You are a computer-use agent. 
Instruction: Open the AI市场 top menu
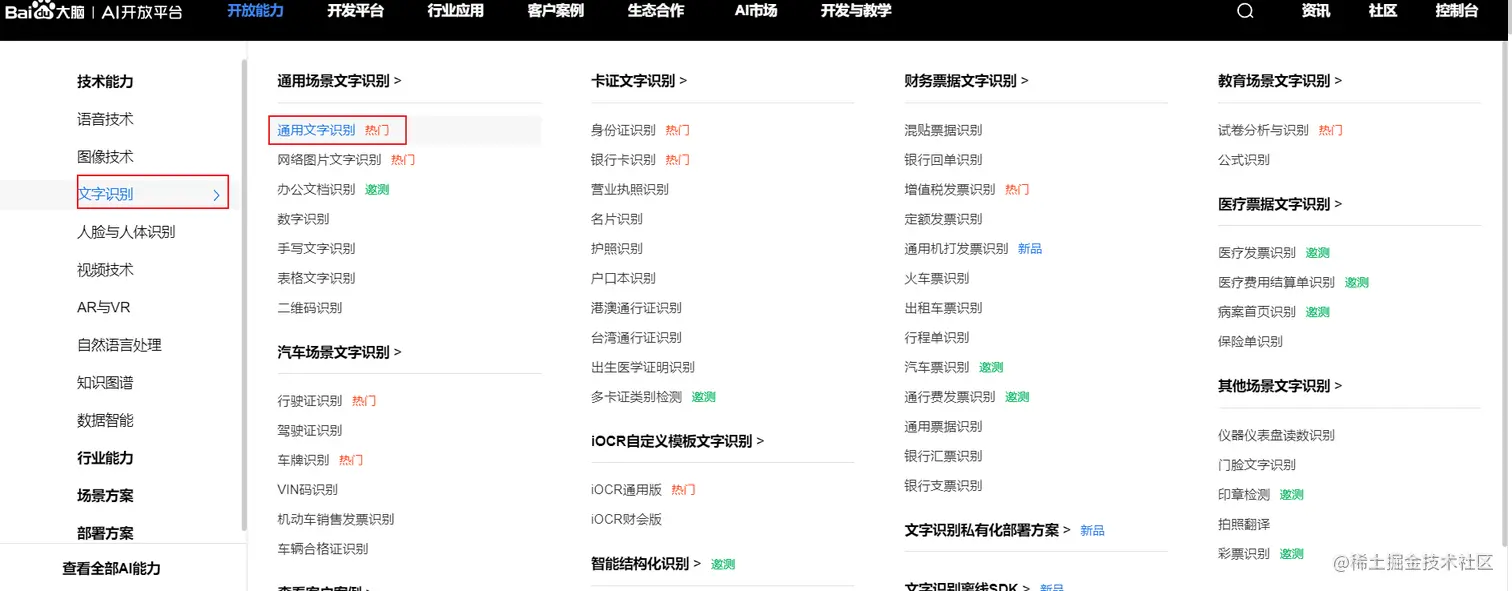pos(756,11)
